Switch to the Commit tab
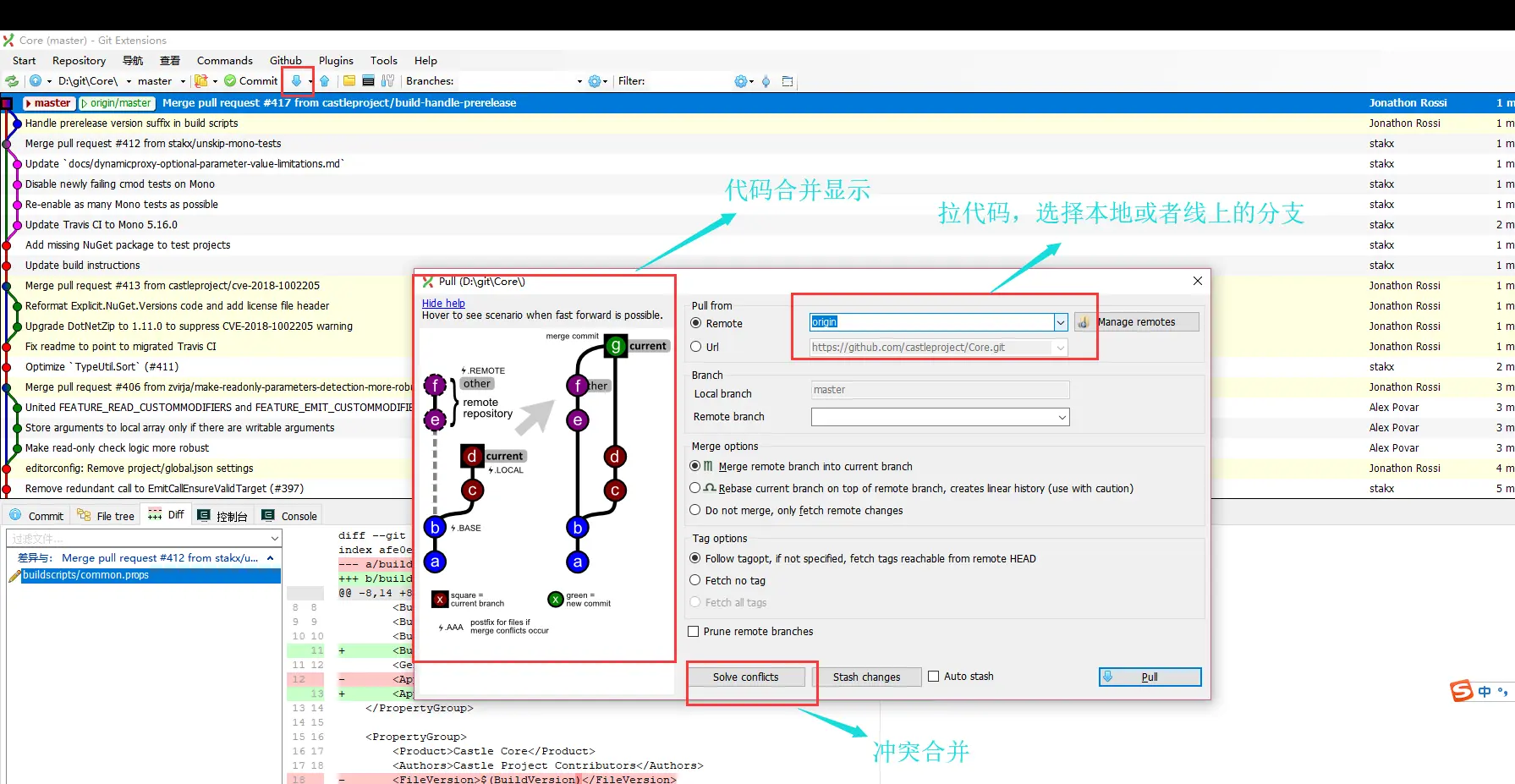Screen dimensions: 1515x784 (x=36, y=516)
